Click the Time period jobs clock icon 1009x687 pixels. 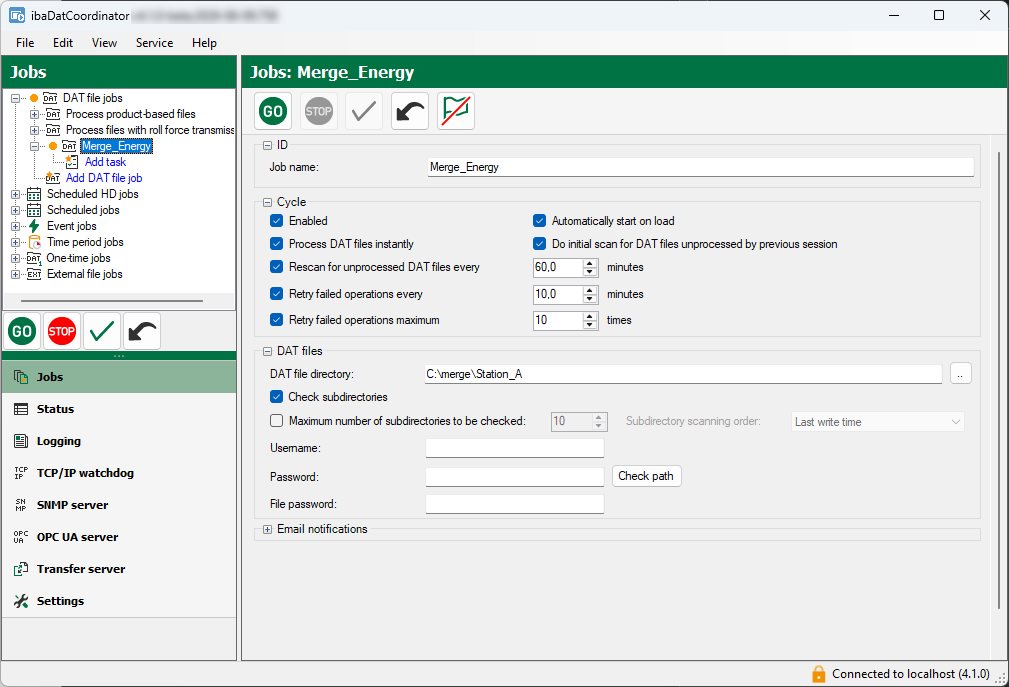point(35,242)
